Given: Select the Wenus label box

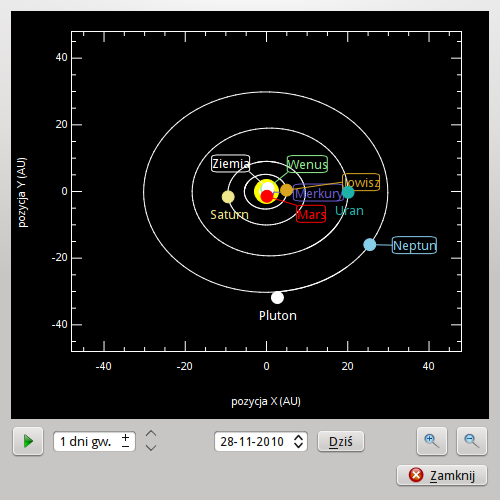Looking at the screenshot, I should (x=307, y=164).
